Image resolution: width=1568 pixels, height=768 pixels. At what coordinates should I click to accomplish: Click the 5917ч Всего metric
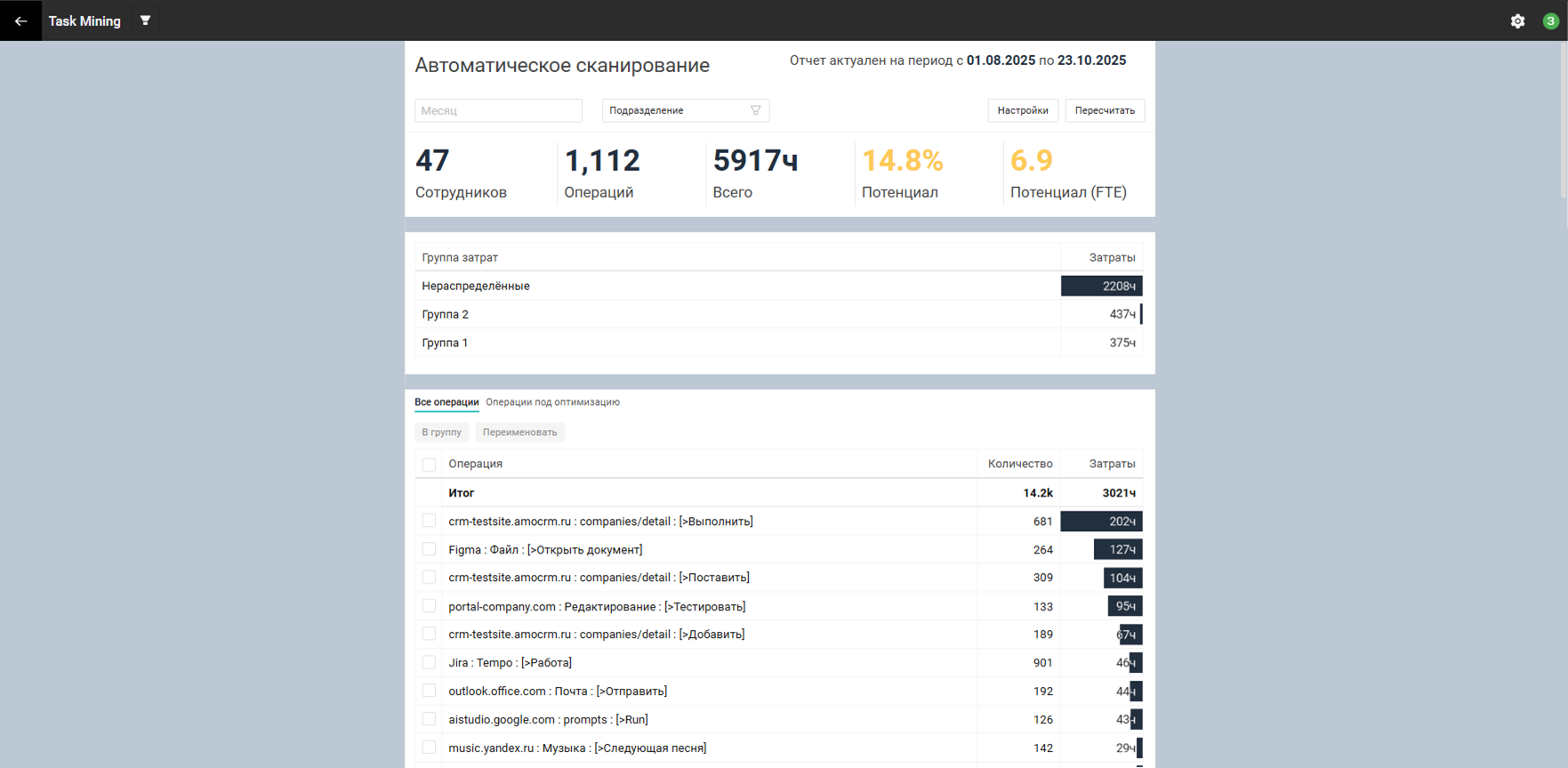pyautogui.click(x=755, y=174)
